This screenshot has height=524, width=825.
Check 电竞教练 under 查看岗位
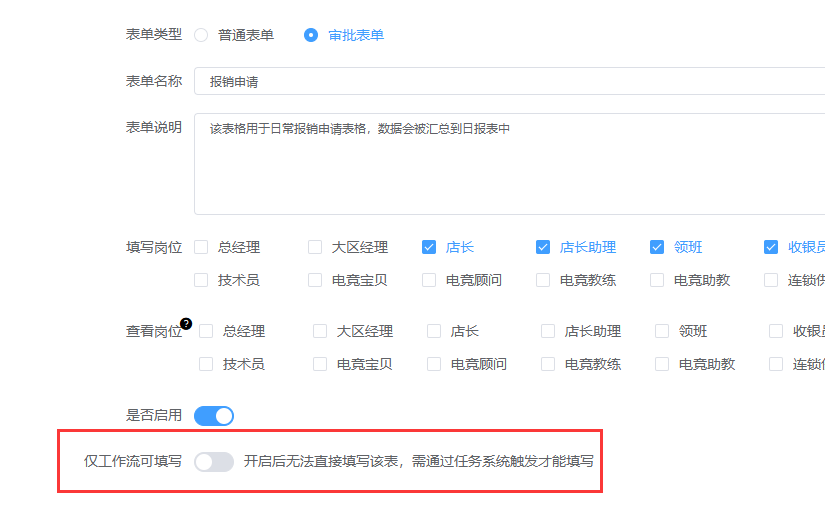(x=548, y=364)
